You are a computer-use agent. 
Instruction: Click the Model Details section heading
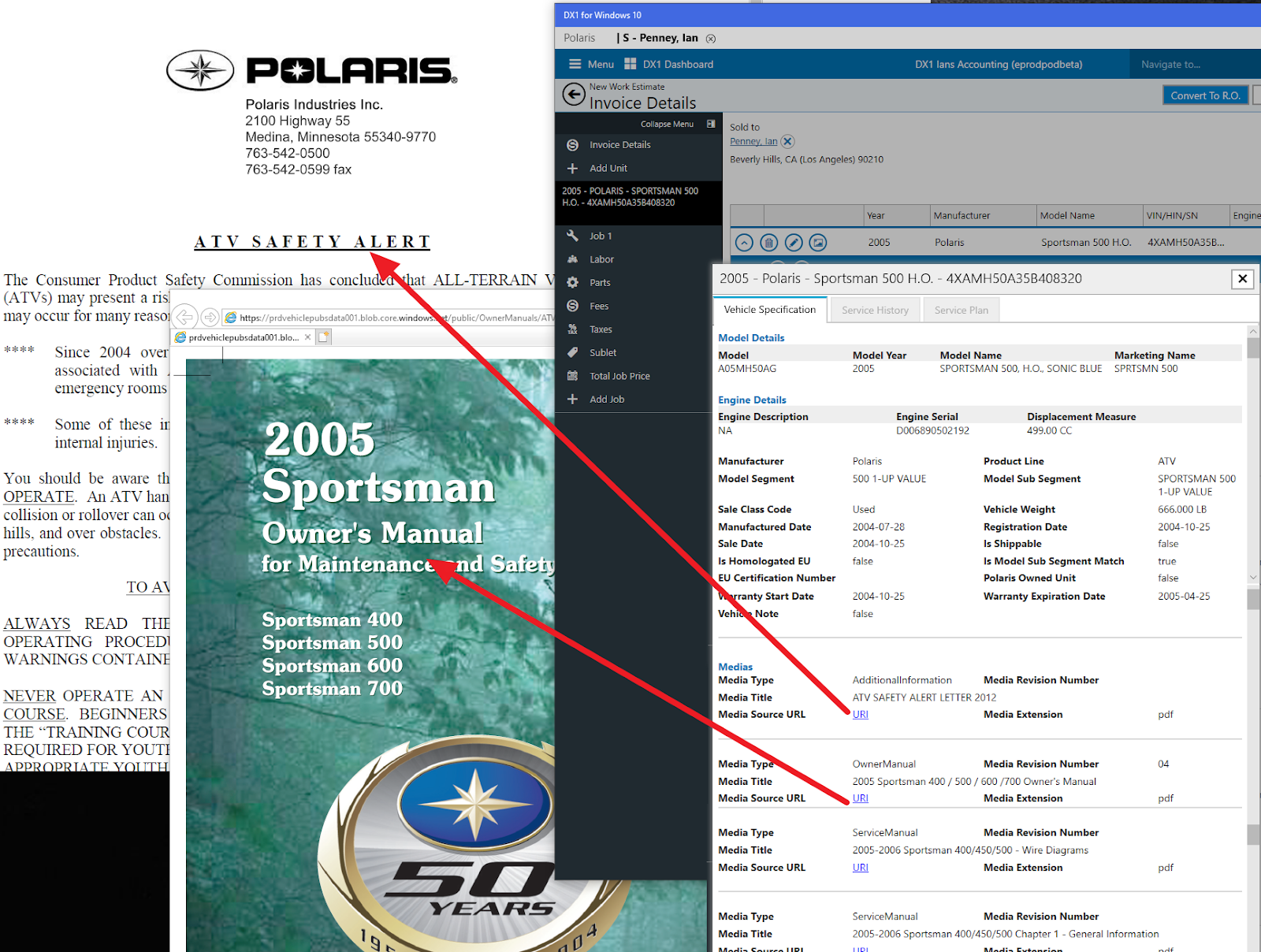coord(751,338)
